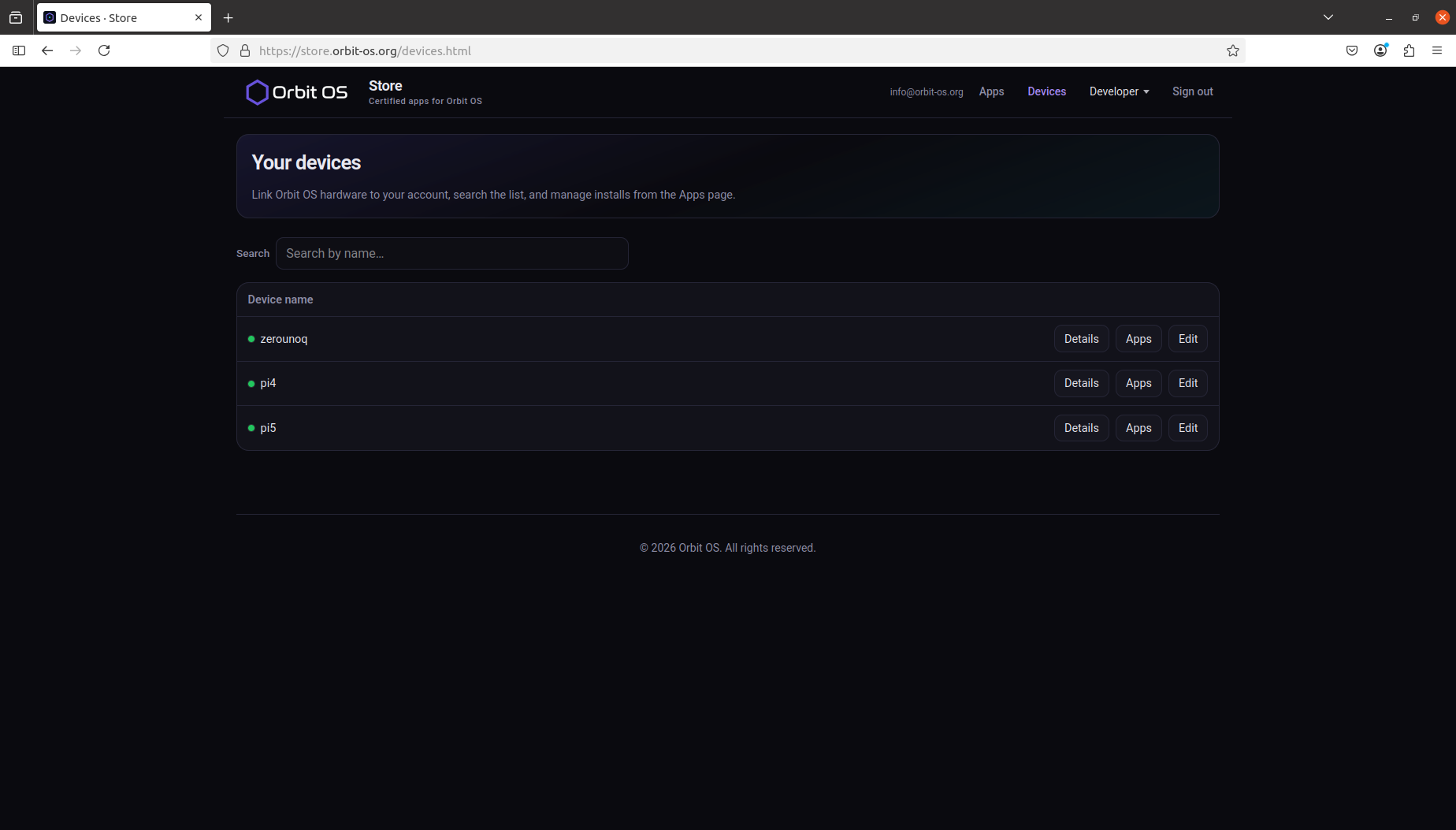
Task: Edit the pi5 device
Action: point(1187,428)
